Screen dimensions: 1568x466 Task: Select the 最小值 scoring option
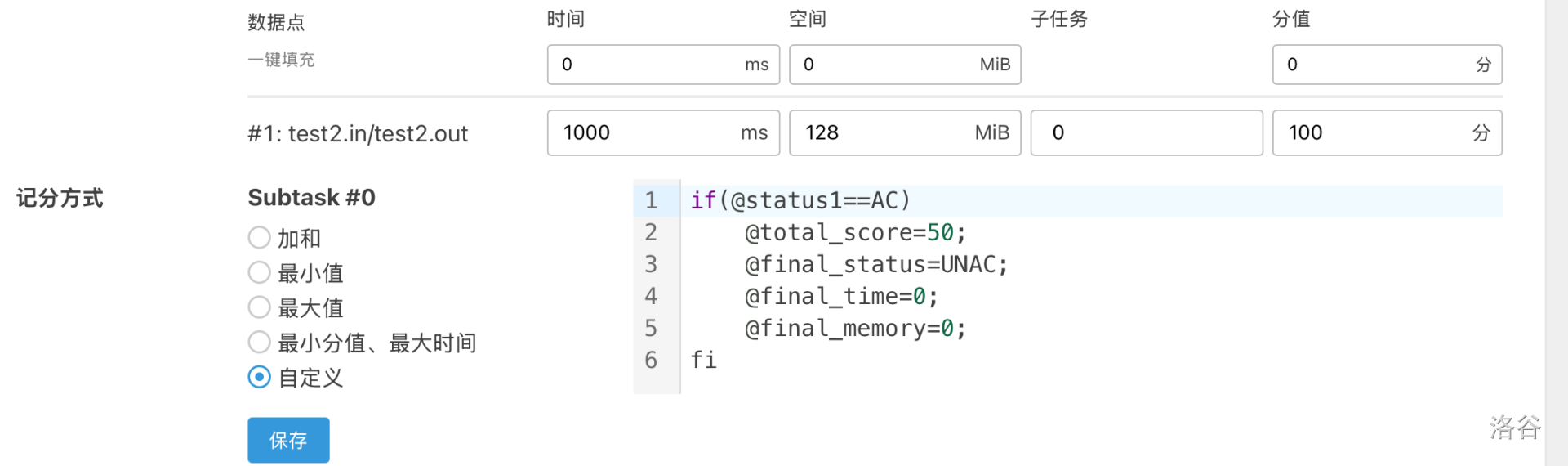(260, 272)
